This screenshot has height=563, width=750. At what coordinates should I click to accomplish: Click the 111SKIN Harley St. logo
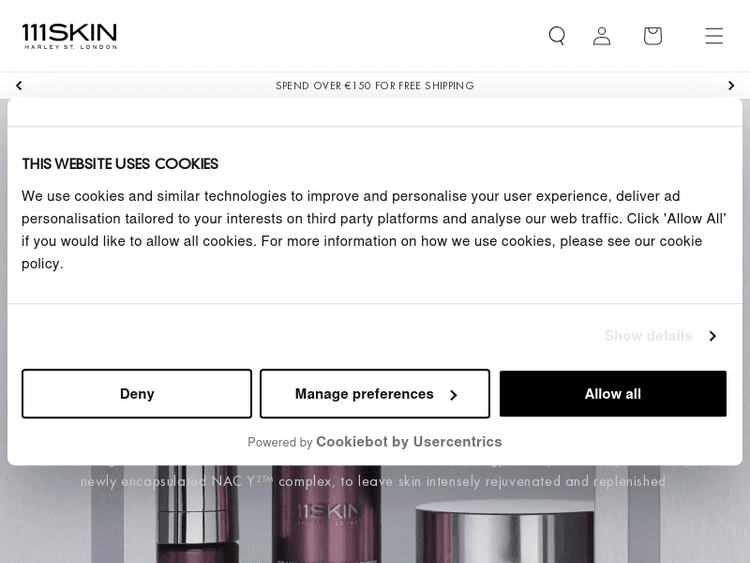pos(70,36)
